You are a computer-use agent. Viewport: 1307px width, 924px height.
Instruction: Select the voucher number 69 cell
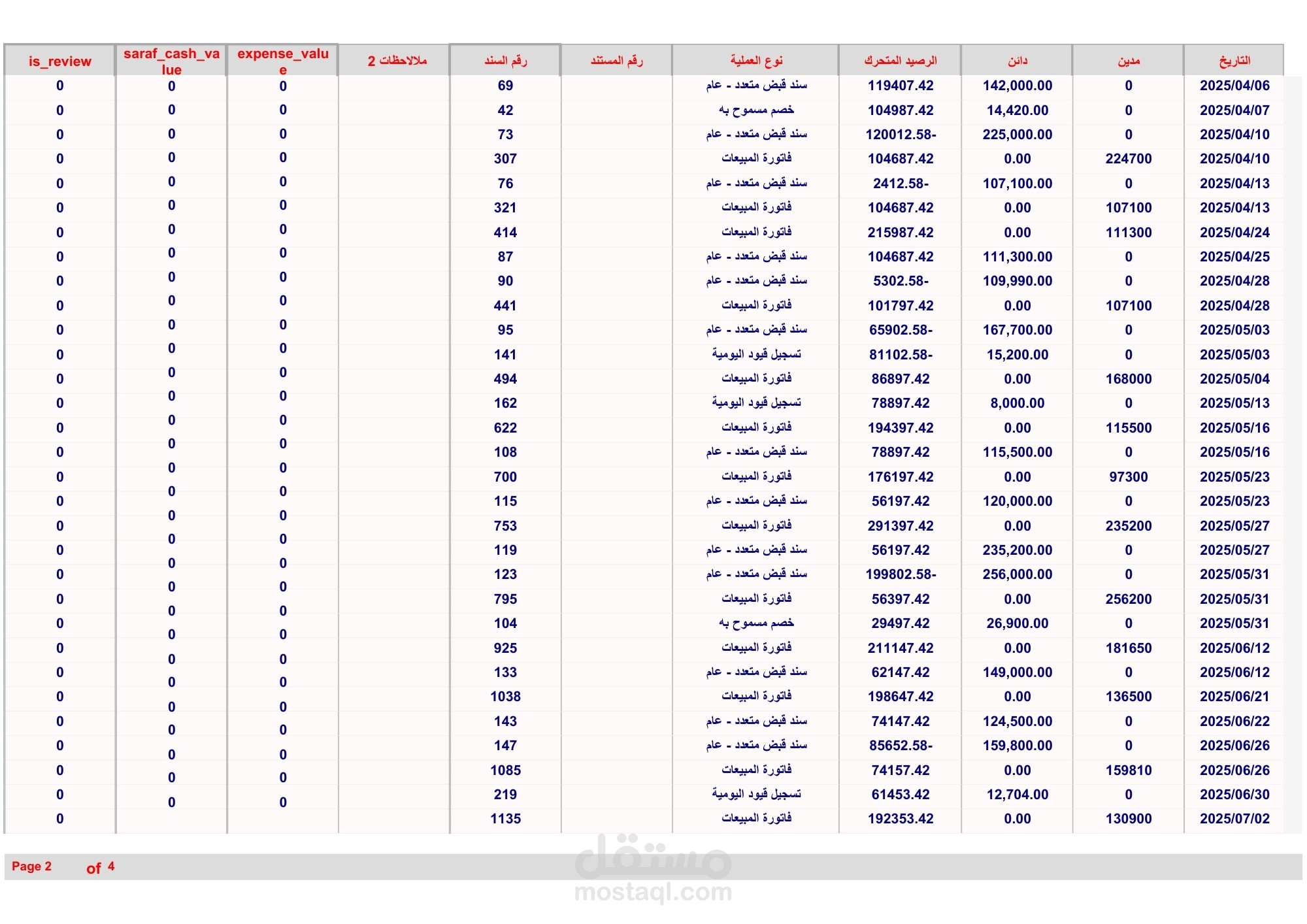coord(505,86)
